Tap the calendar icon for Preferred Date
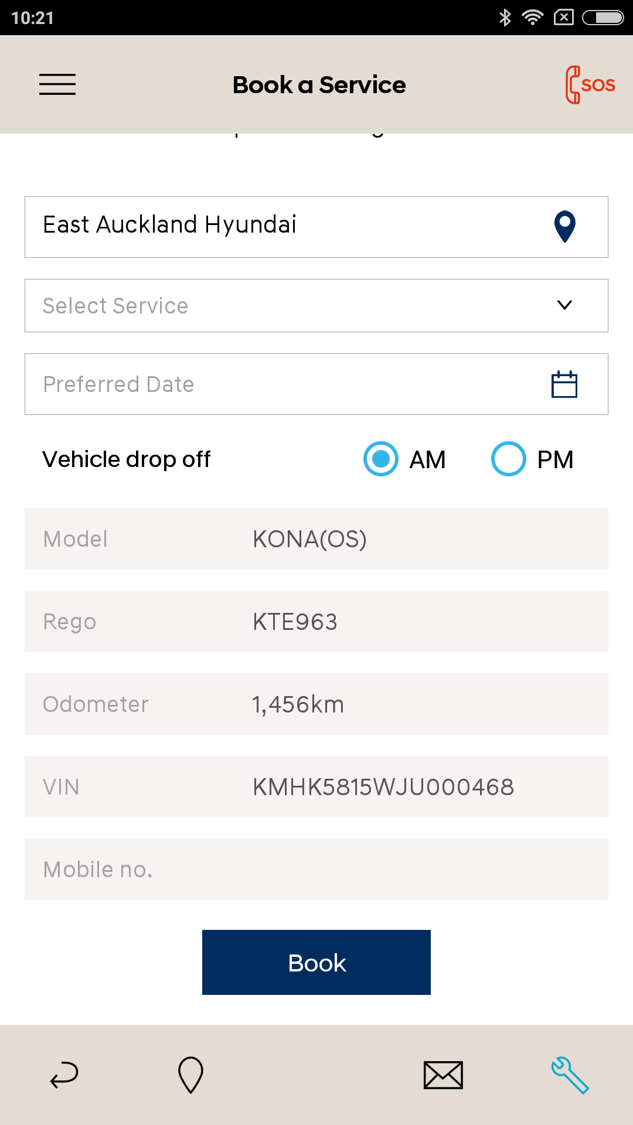Screen dimensions: 633x1125 tap(564, 383)
